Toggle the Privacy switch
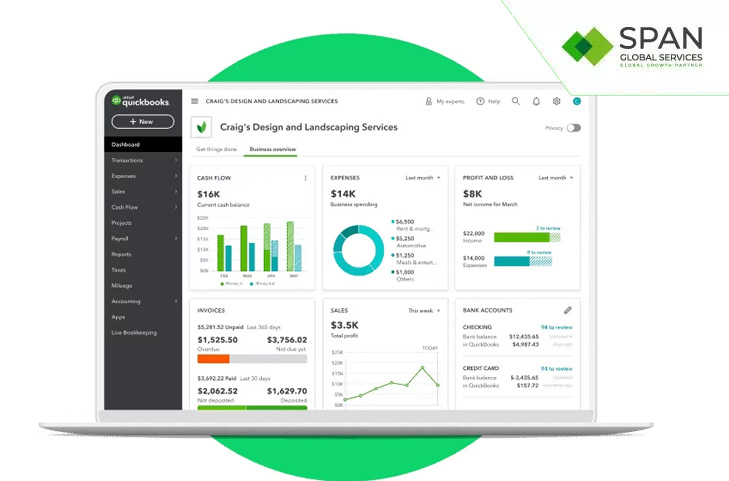 point(574,128)
